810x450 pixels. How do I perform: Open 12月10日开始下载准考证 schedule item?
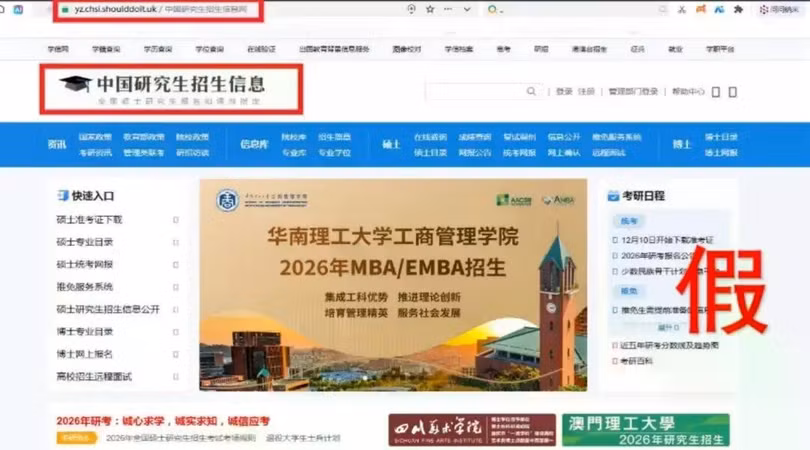coord(667,240)
